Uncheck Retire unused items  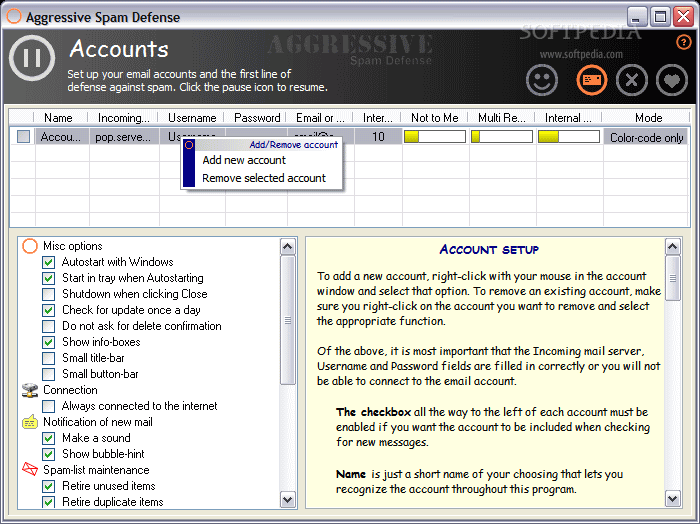coord(49,486)
